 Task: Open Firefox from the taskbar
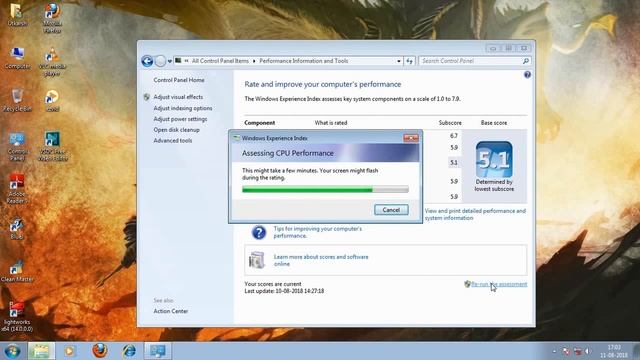click(100, 351)
